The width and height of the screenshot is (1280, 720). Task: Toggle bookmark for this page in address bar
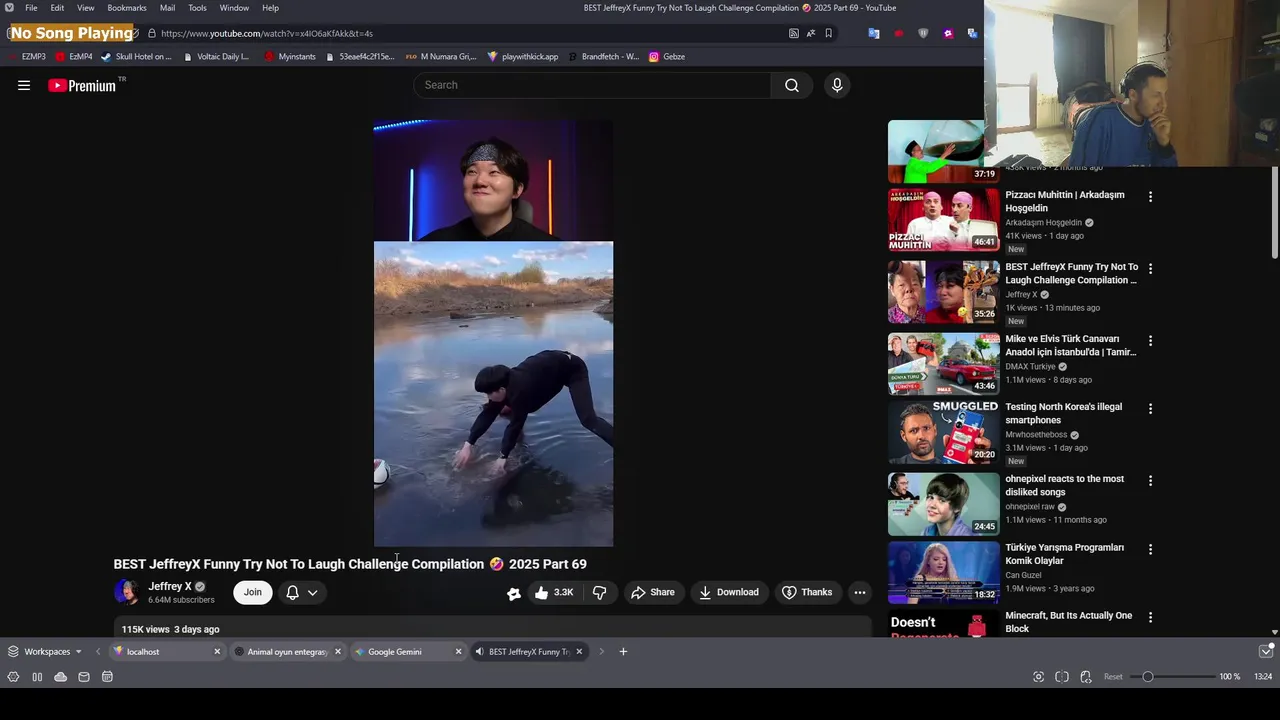point(828,33)
